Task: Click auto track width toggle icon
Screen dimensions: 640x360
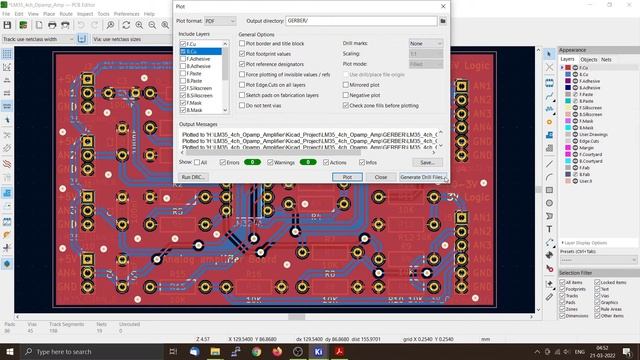Action: (x=82, y=39)
